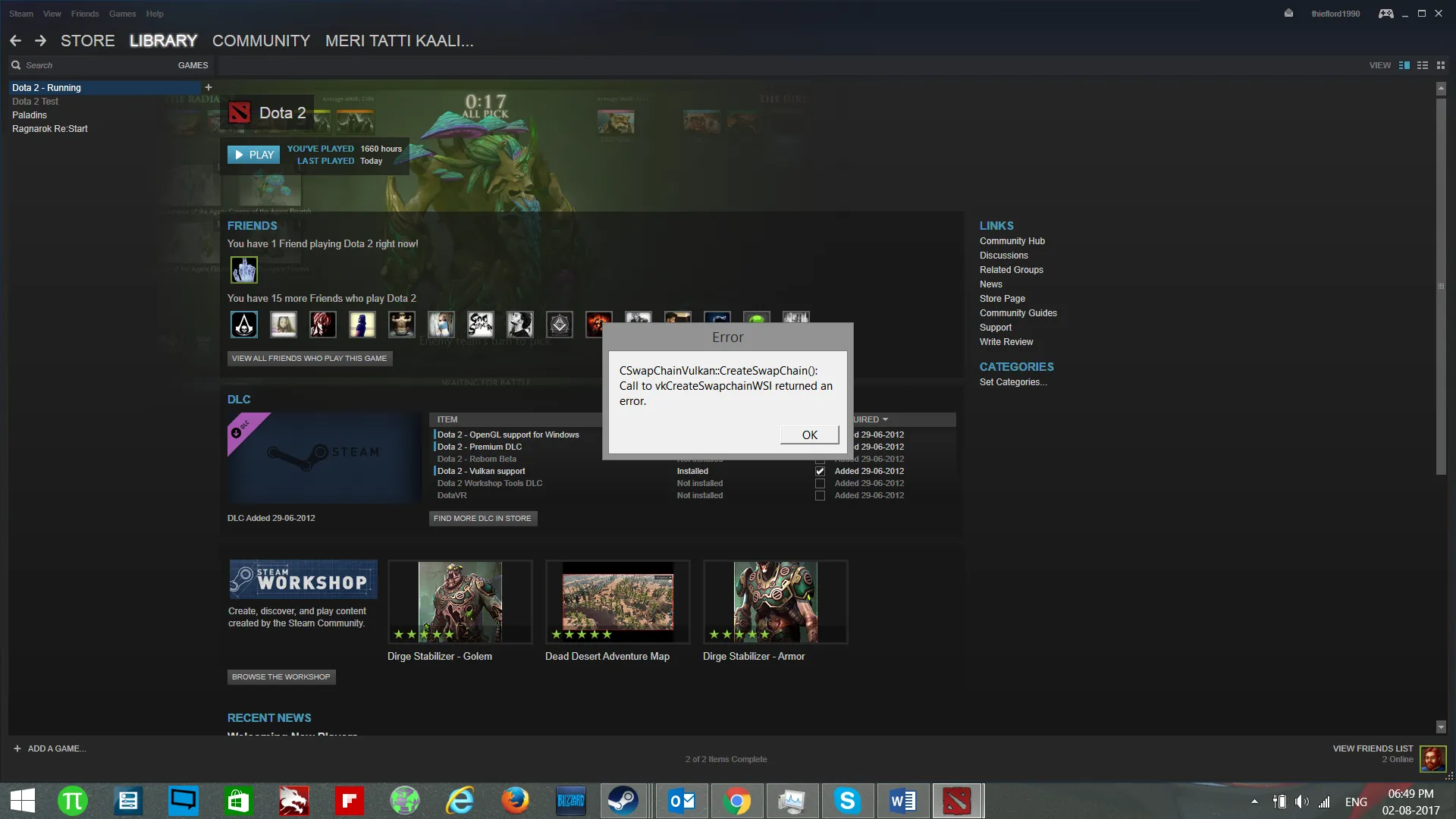Image resolution: width=1456 pixels, height=819 pixels.
Task: Uncheck the Dota 2 Vulkan support checkbox
Action: 820,471
